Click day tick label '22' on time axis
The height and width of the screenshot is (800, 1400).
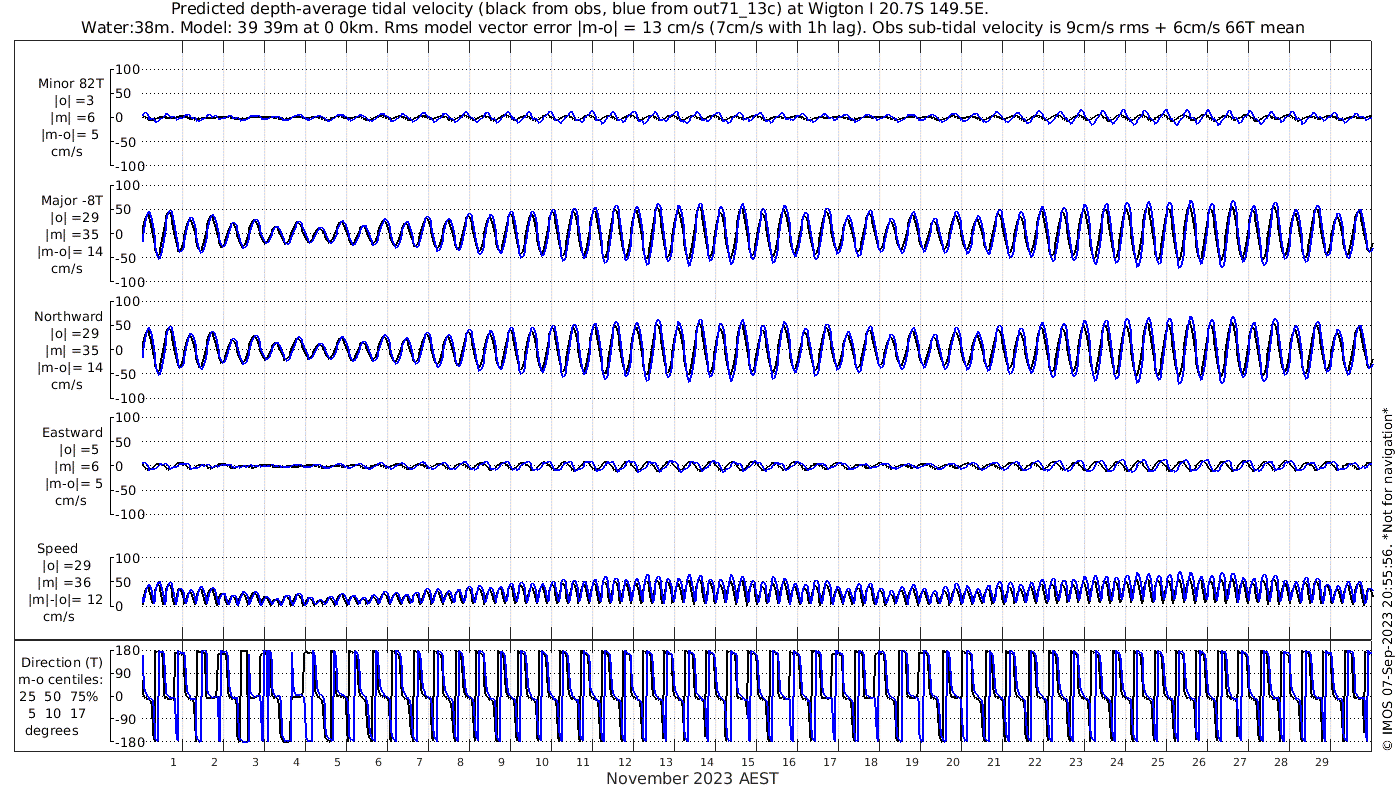pos(1034,762)
